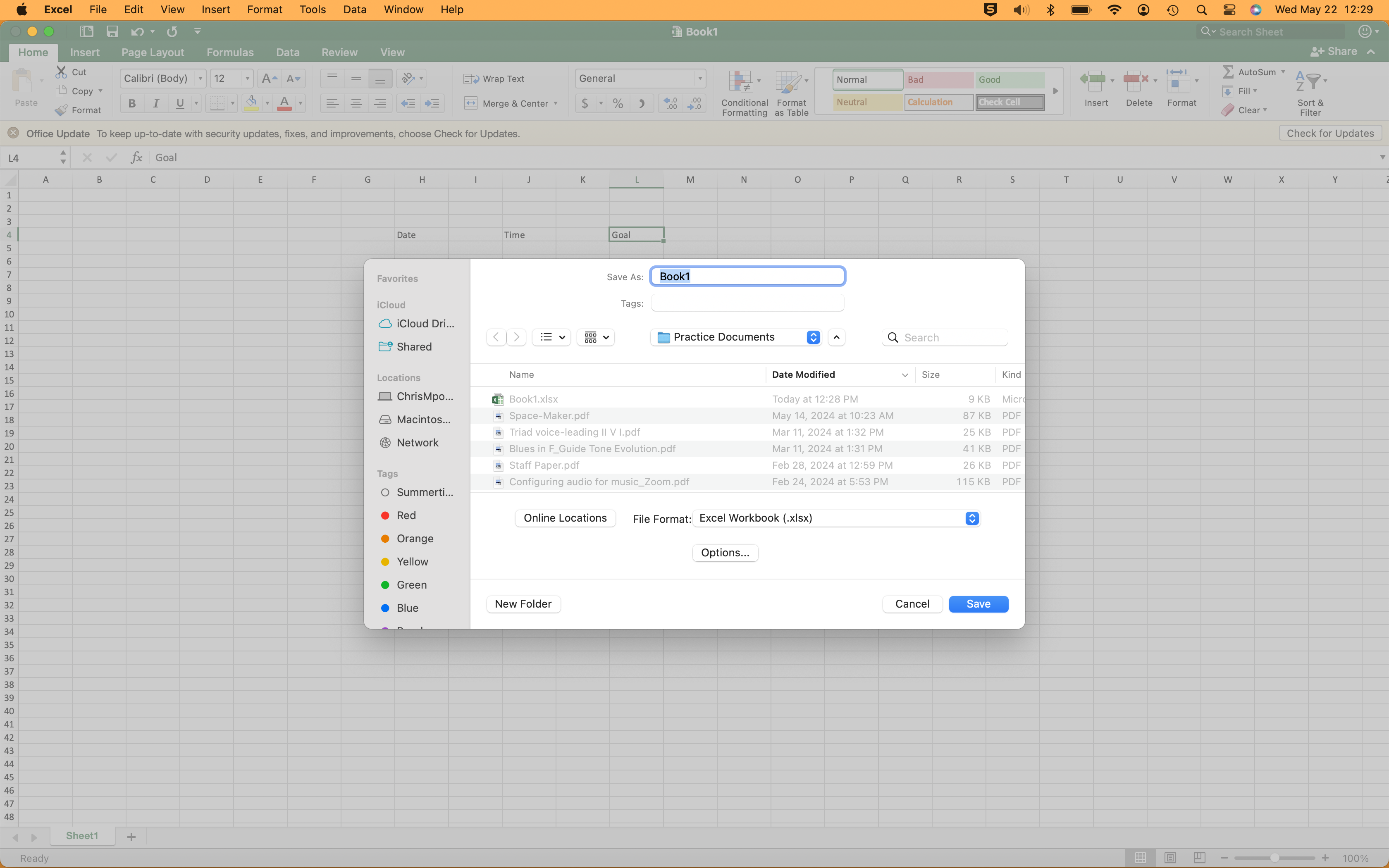Click the AutoSum sigma icon
This screenshot has width=1389, height=868.
(1228, 72)
